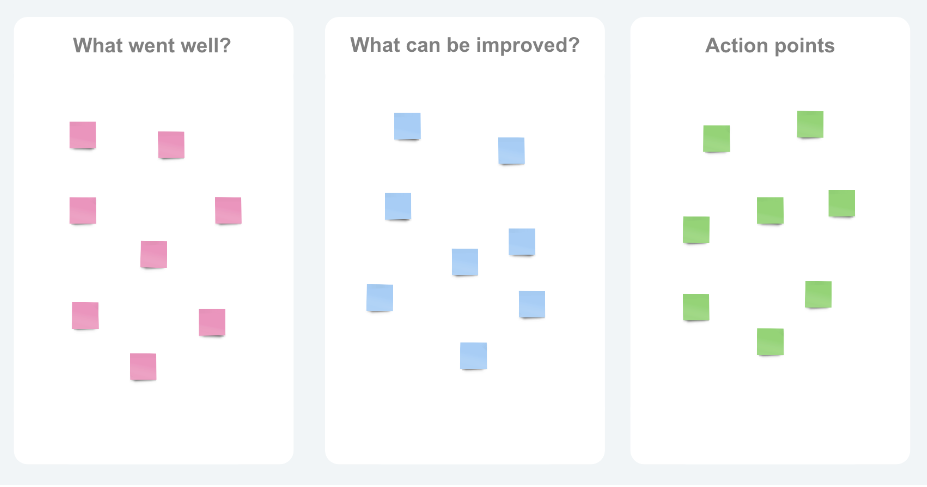Click the pink note right of the topmost one
This screenshot has width=927, height=487.
click(171, 145)
